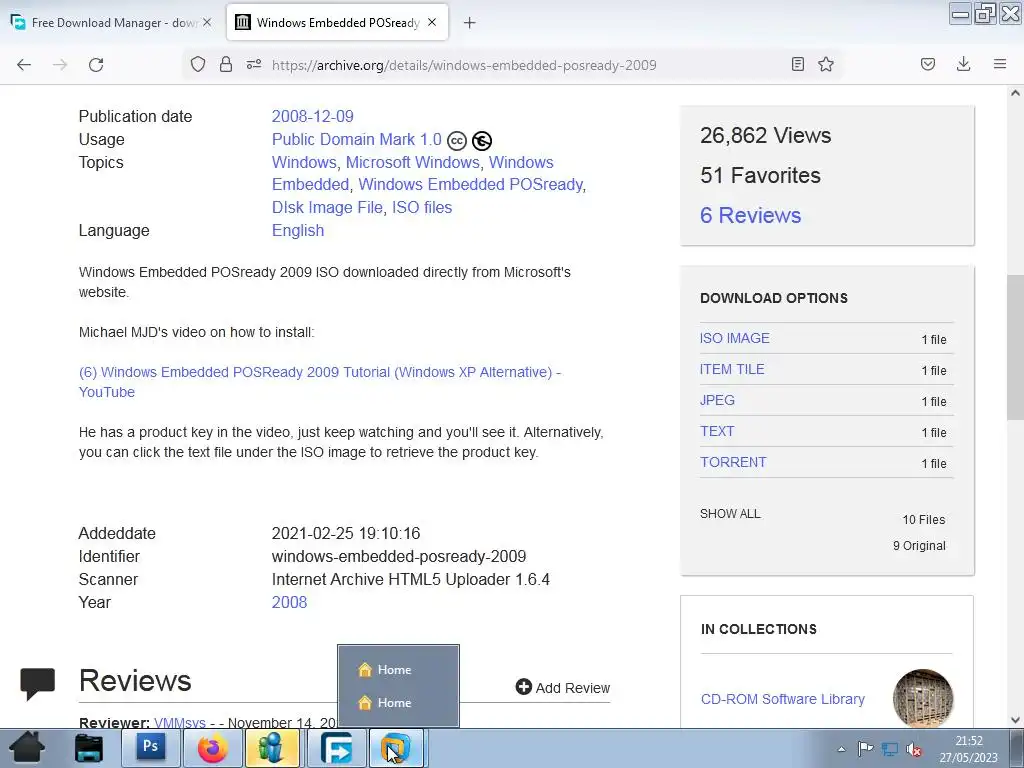The width and height of the screenshot is (1024, 768).
Task: Open the 2008-12-09 publication date link
Action: tap(313, 116)
